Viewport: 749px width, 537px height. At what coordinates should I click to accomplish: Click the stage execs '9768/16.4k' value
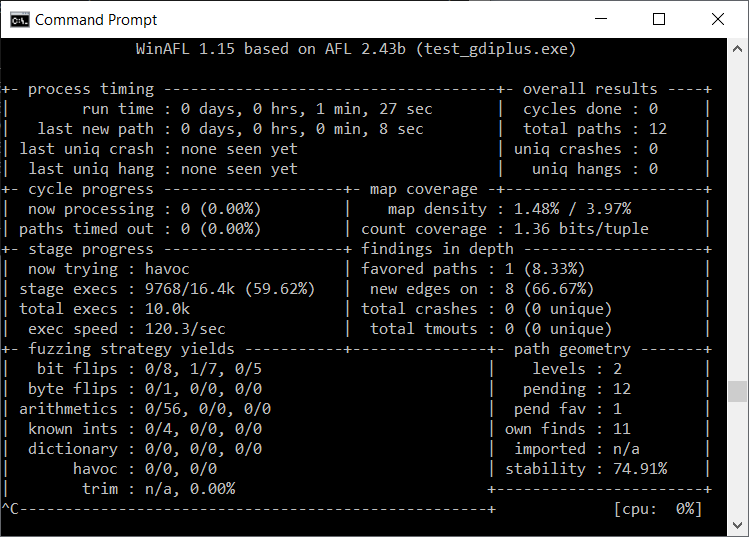[x=190, y=289]
